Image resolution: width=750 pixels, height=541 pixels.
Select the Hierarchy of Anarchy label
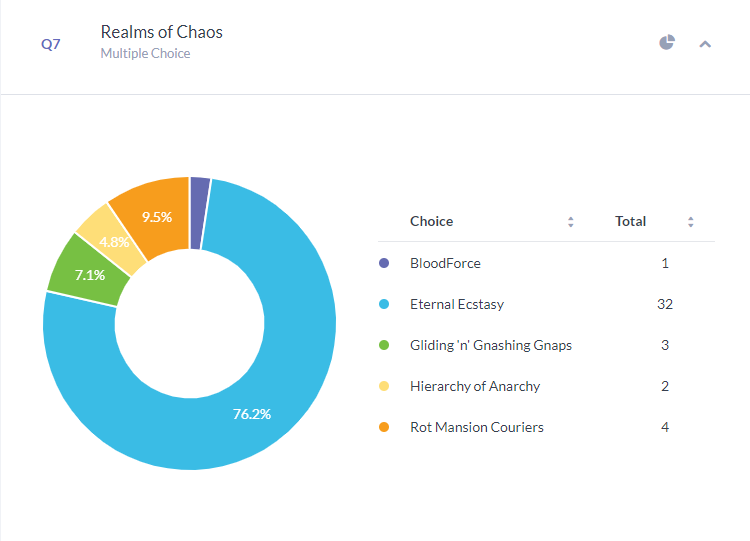pyautogui.click(x=475, y=386)
